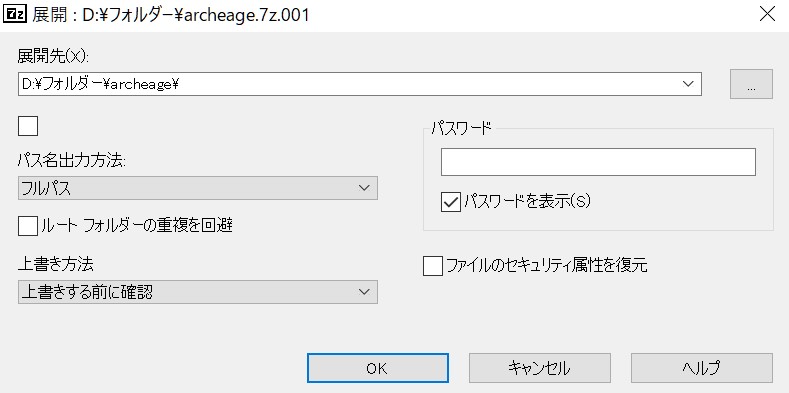Confirm extraction with the OK button

(x=377, y=368)
